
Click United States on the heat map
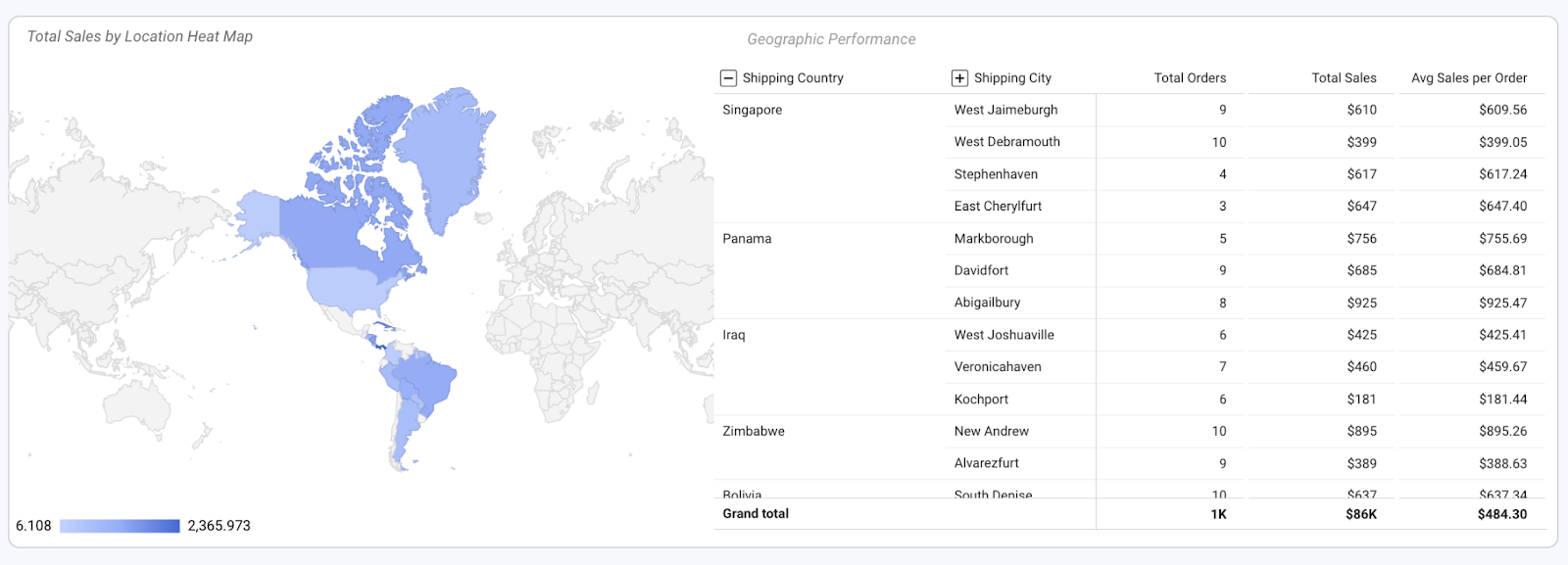pos(353,287)
